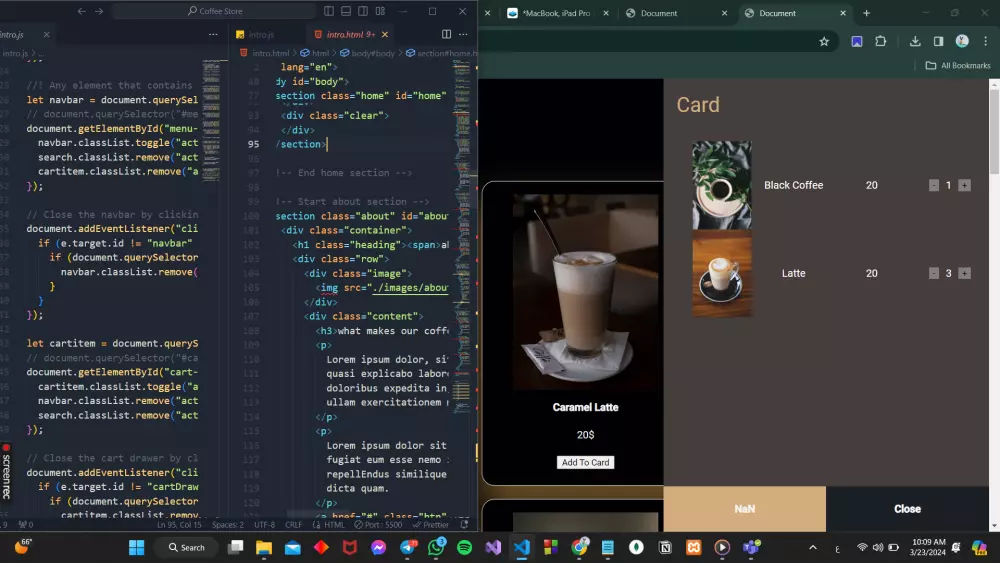
Task: Open a new browser tab
Action: tap(867, 13)
